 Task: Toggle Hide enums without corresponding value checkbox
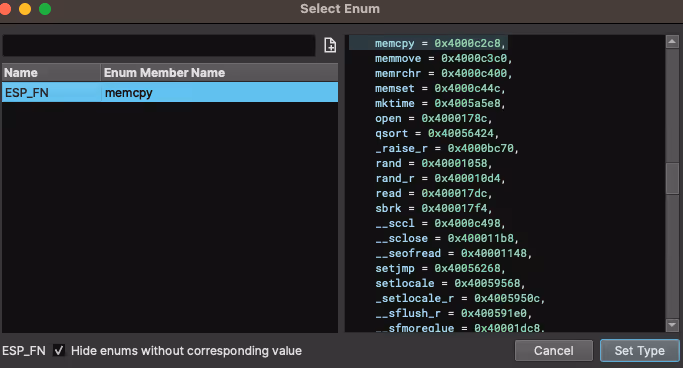[59, 350]
